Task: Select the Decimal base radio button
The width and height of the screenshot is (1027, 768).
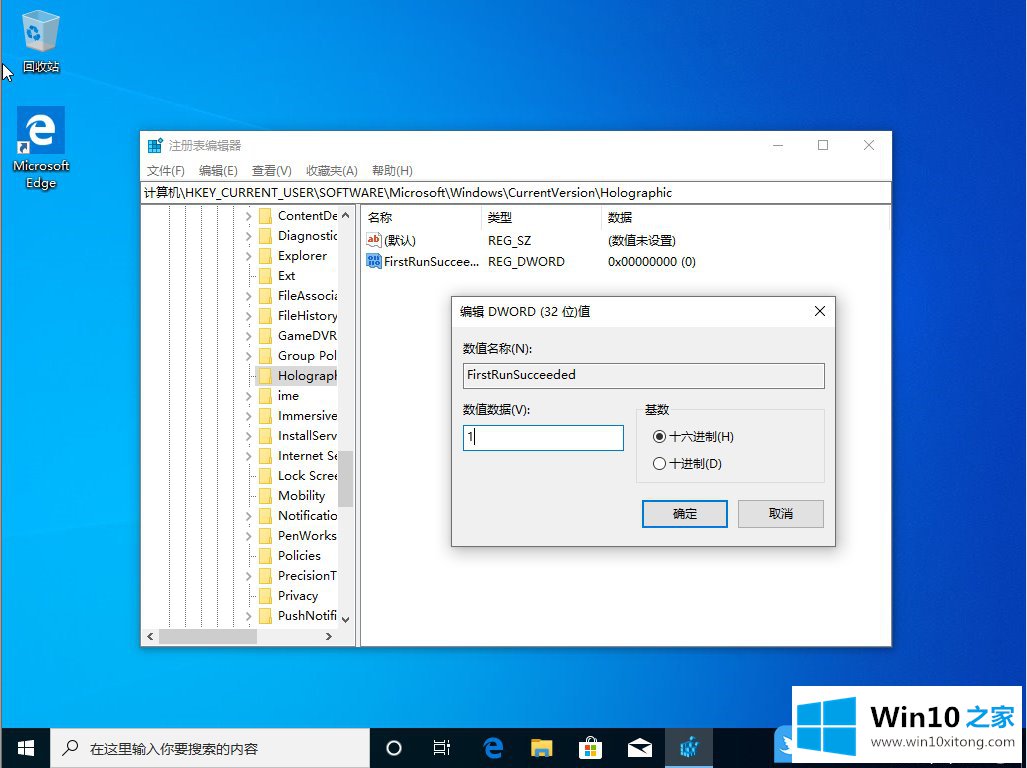Action: click(659, 464)
